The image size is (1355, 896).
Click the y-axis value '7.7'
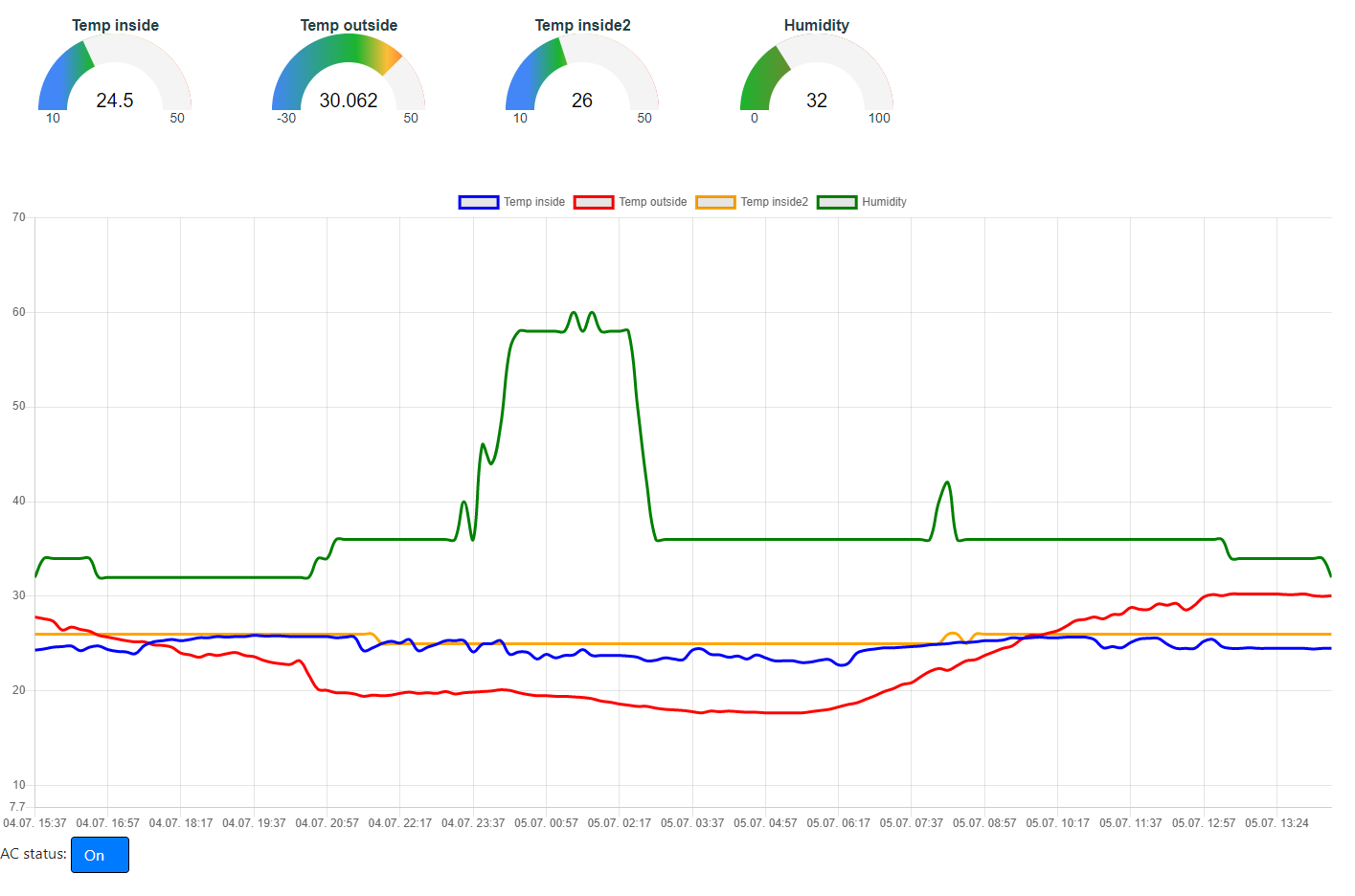[x=17, y=807]
